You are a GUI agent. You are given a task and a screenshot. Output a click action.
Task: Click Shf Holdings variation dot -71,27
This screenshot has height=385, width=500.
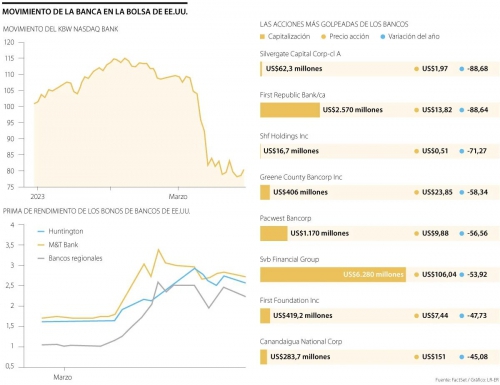coord(462,151)
